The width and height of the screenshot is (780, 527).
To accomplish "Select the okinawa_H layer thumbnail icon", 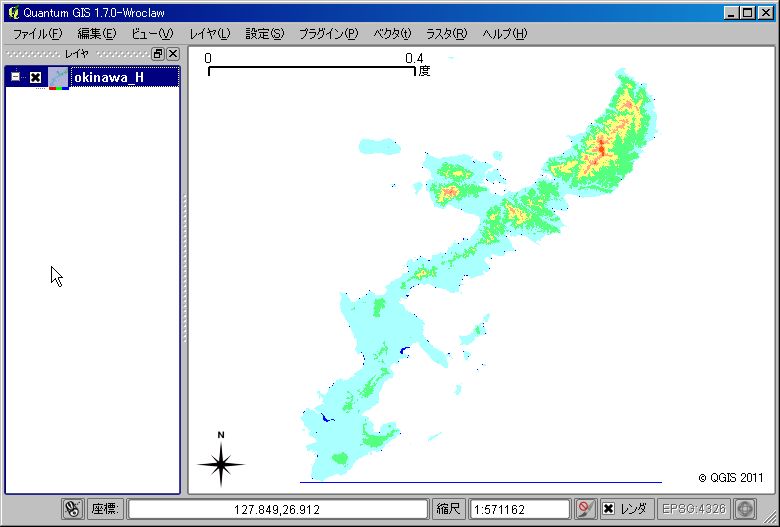I will pos(58,78).
